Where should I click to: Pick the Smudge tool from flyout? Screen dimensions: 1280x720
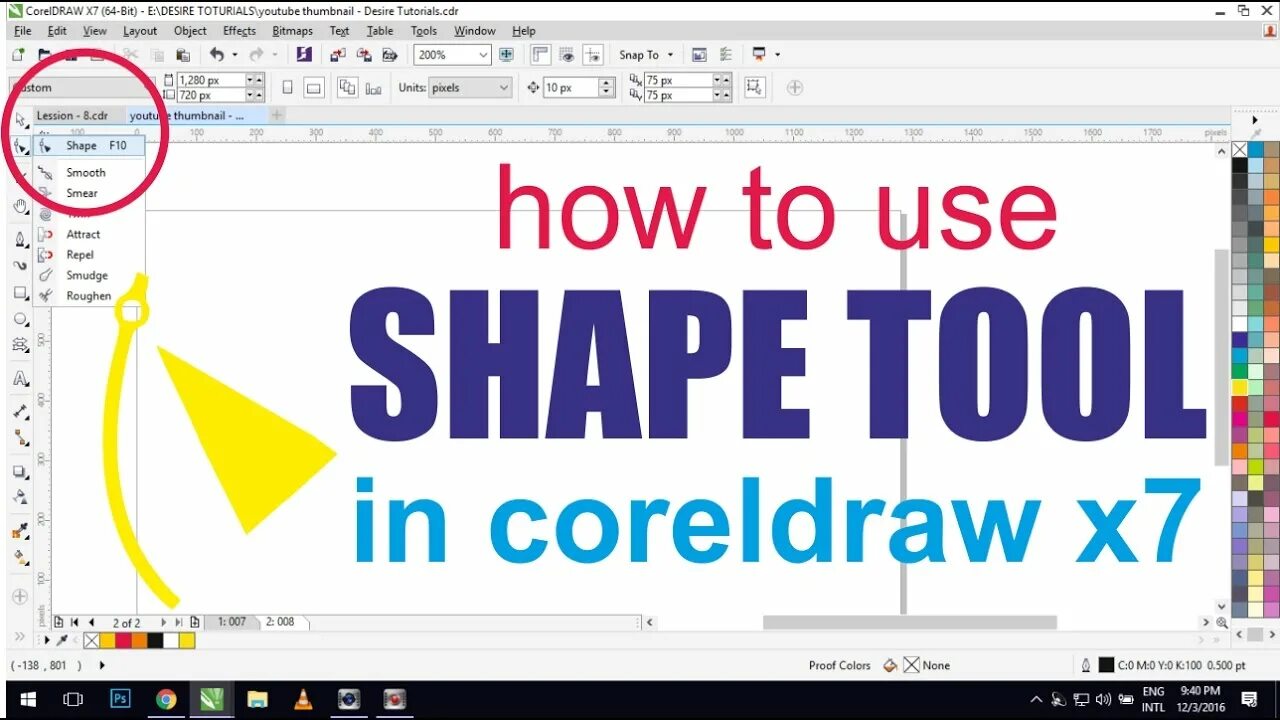point(88,275)
